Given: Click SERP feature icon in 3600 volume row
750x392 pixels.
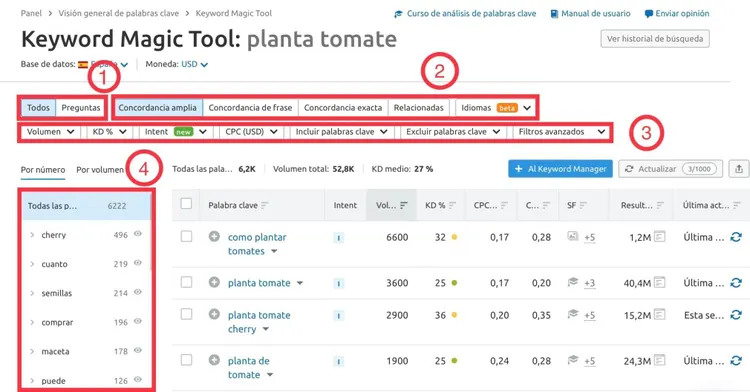Looking at the screenshot, I should tap(573, 282).
